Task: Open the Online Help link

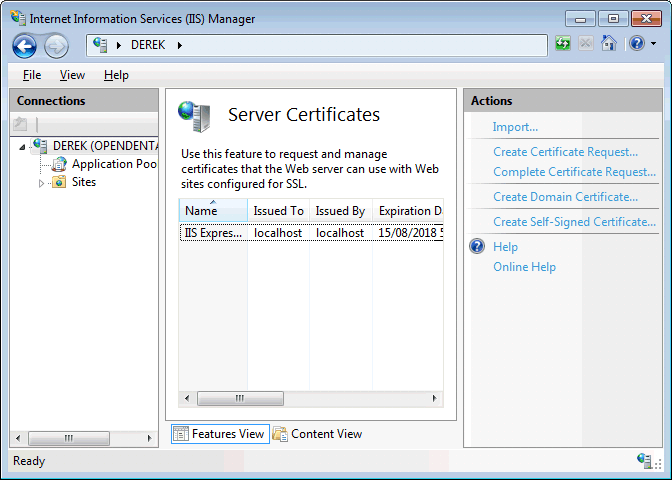Action: [x=524, y=267]
